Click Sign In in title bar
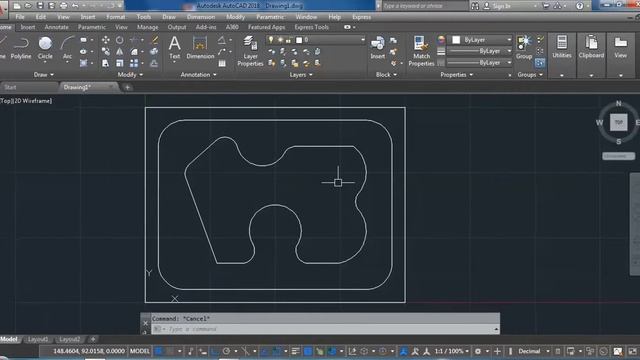The image size is (640, 360). point(502,6)
